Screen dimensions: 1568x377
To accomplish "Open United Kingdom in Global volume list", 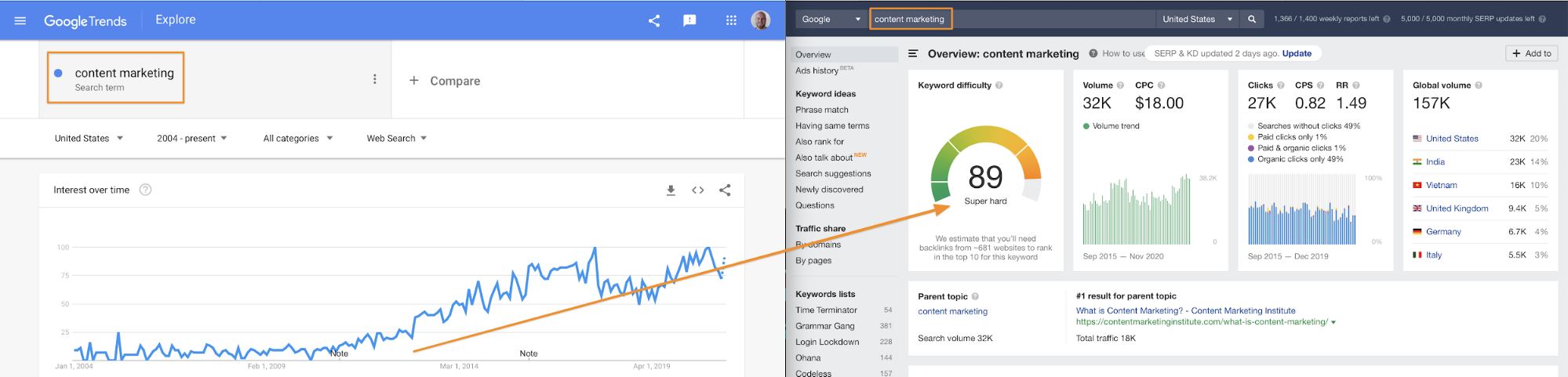I will (1457, 208).
